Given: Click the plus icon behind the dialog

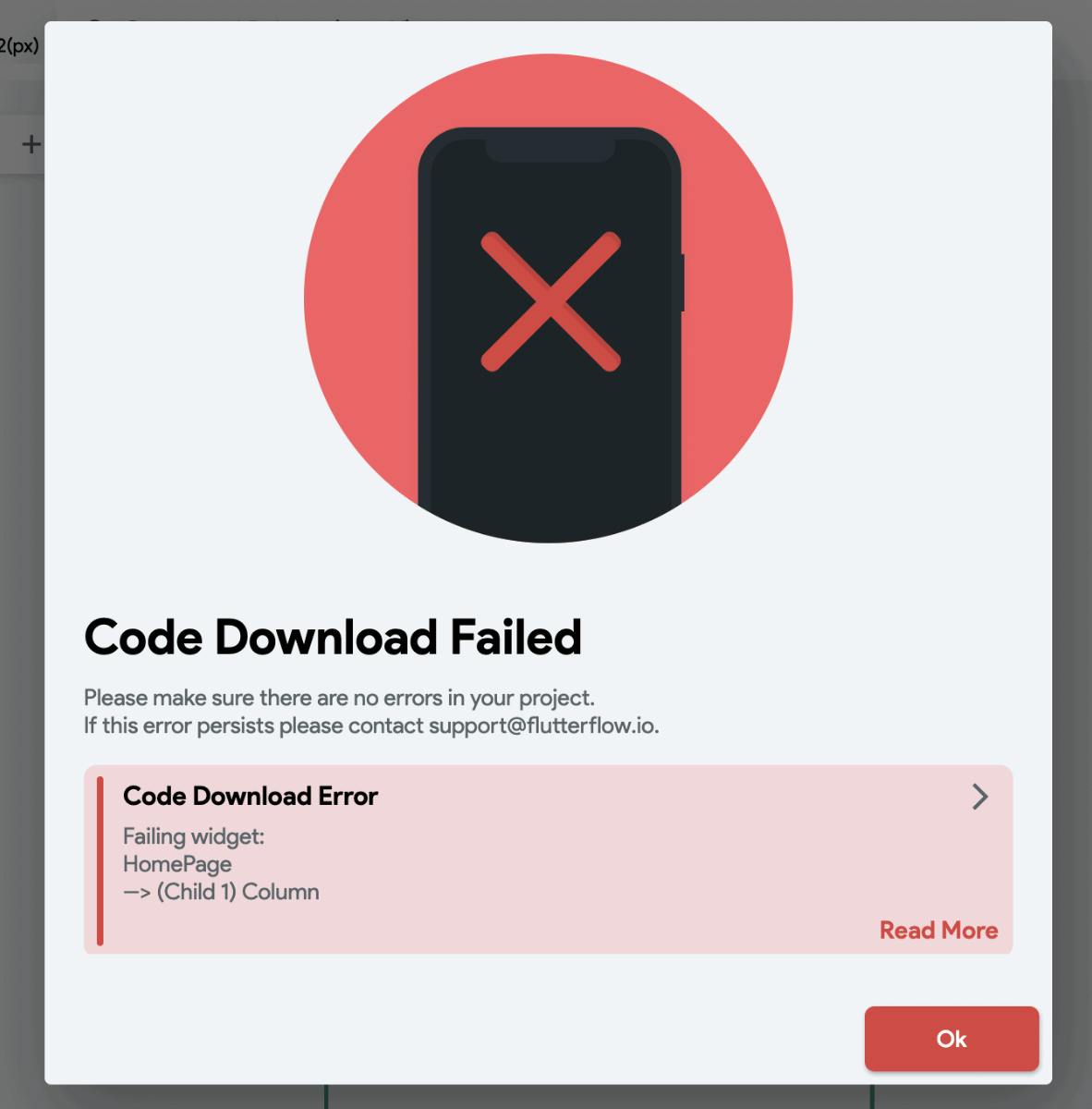Looking at the screenshot, I should coord(30,144).
